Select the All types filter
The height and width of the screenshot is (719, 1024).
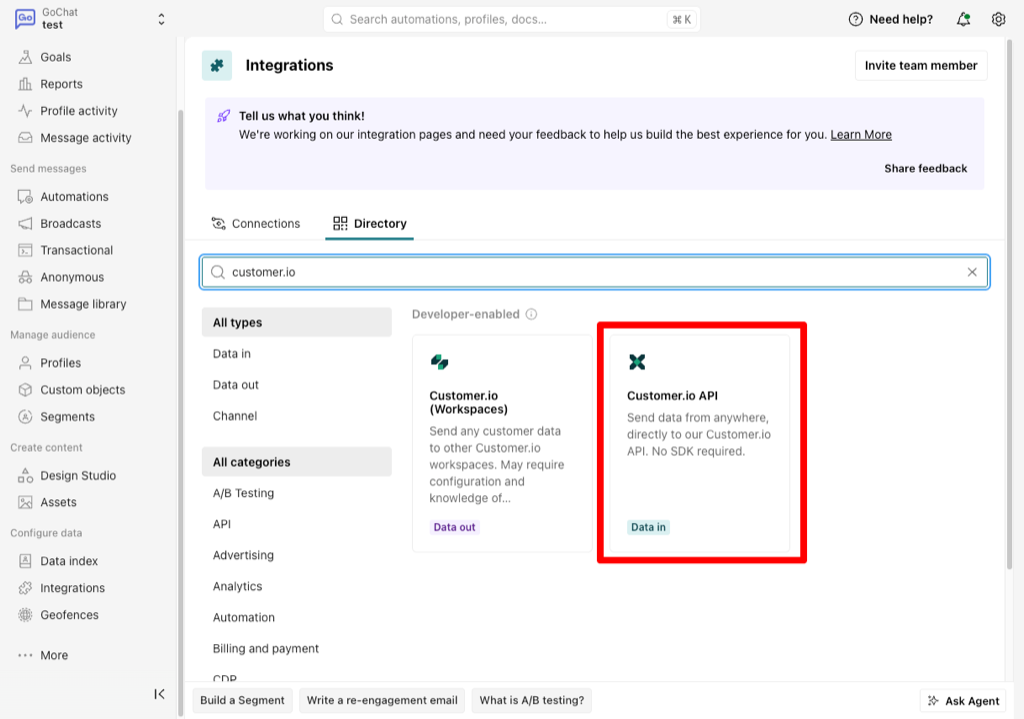point(296,323)
